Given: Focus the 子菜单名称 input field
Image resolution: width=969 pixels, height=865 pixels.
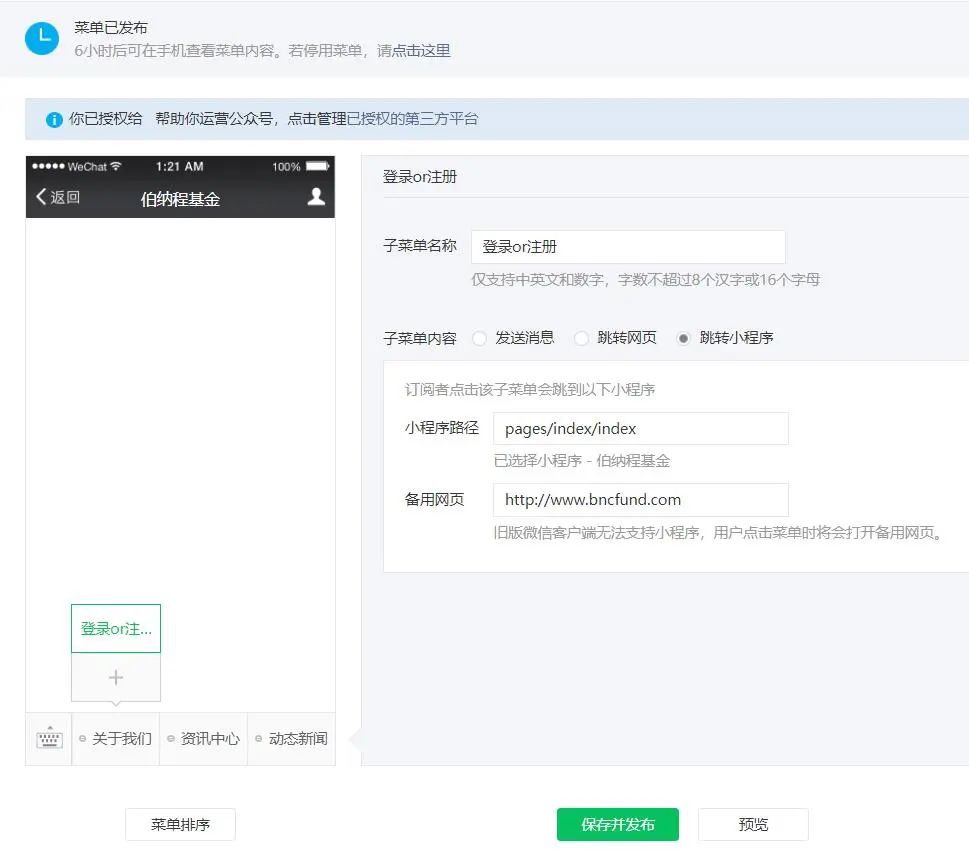Looking at the screenshot, I should coord(628,247).
